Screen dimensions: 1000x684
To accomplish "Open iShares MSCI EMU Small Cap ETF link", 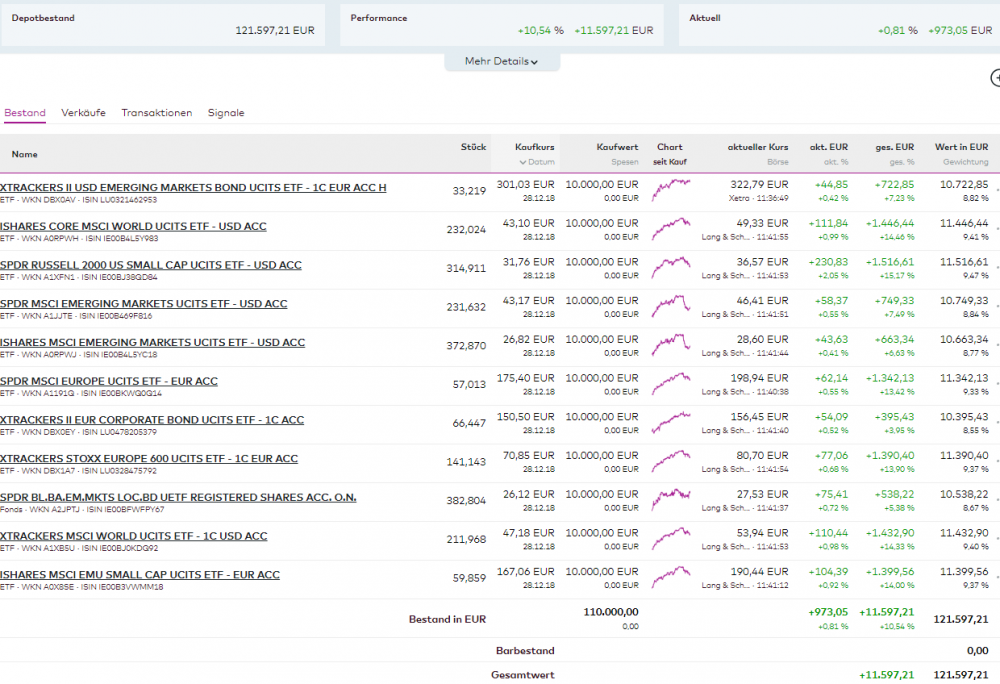I will (x=140, y=575).
